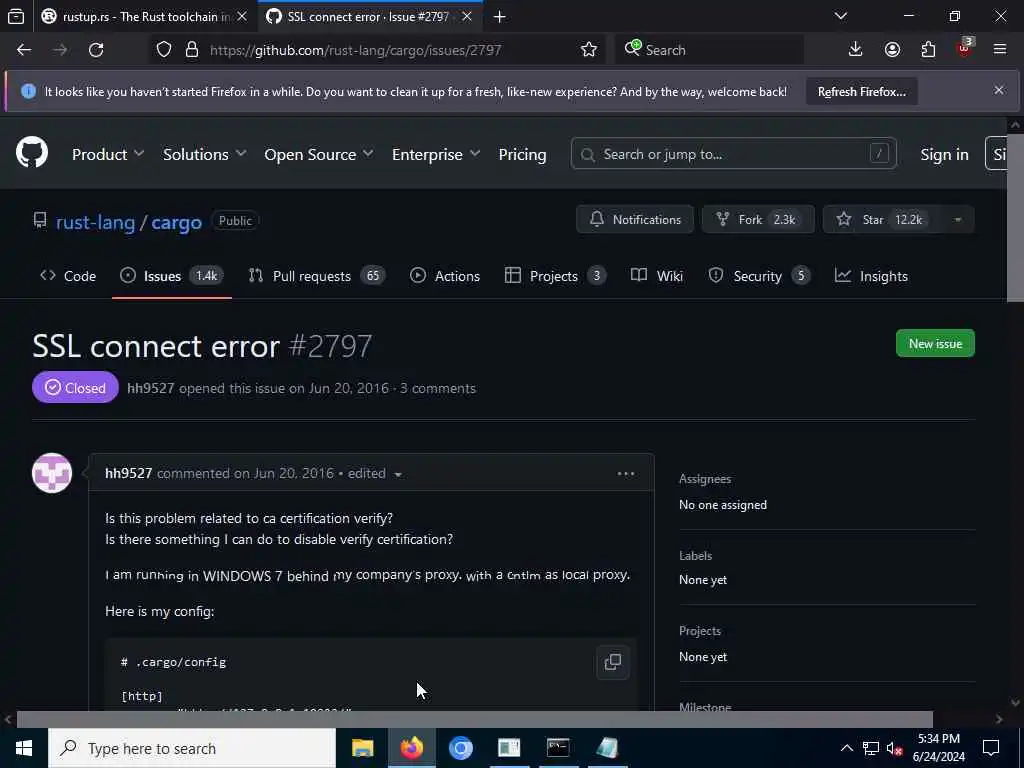Open the Firefox account icon
Screen dimensions: 1024x768
[892, 50]
